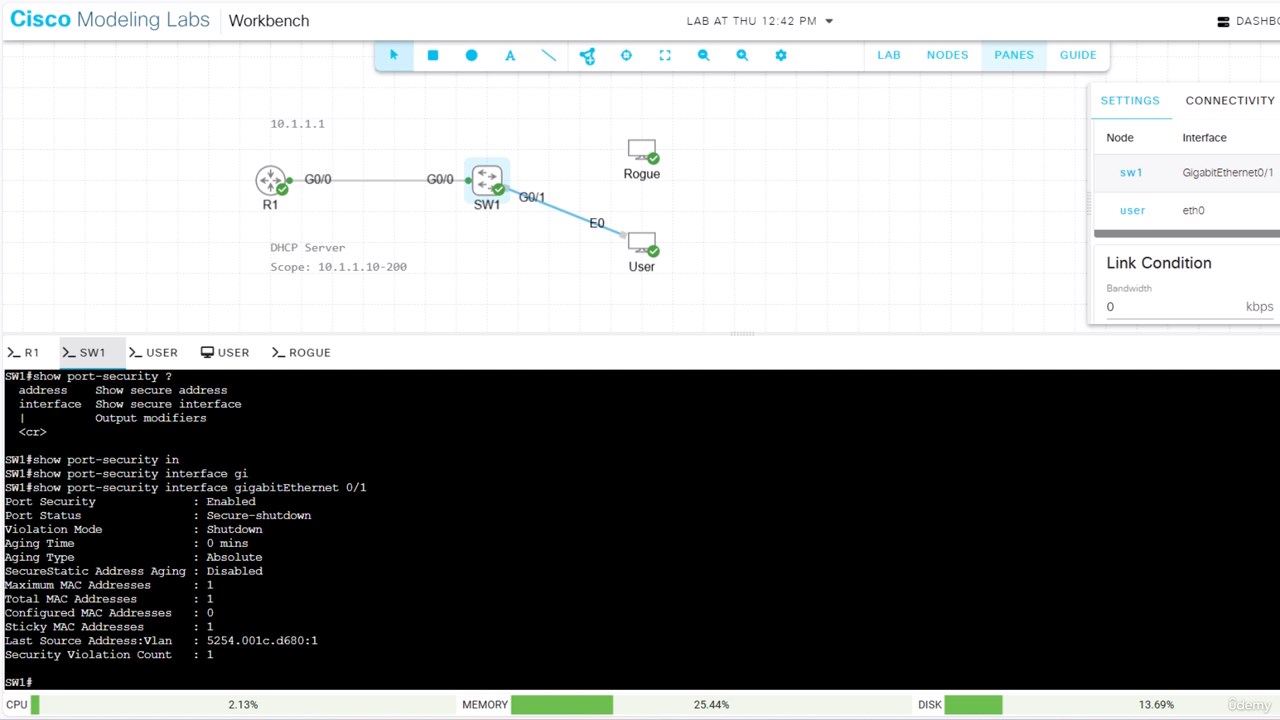Choose the line annotation tool
The image size is (1280, 720).
pyautogui.click(x=549, y=55)
